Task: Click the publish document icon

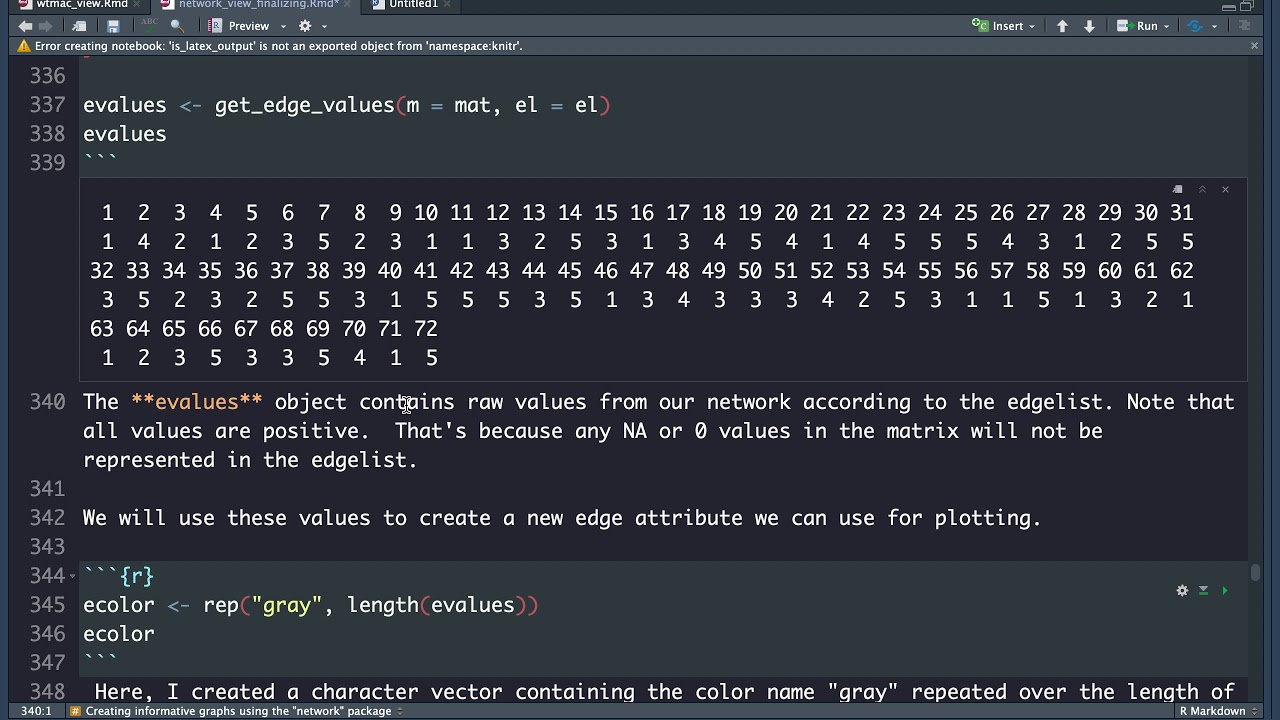Action: pyautogui.click(x=1195, y=26)
